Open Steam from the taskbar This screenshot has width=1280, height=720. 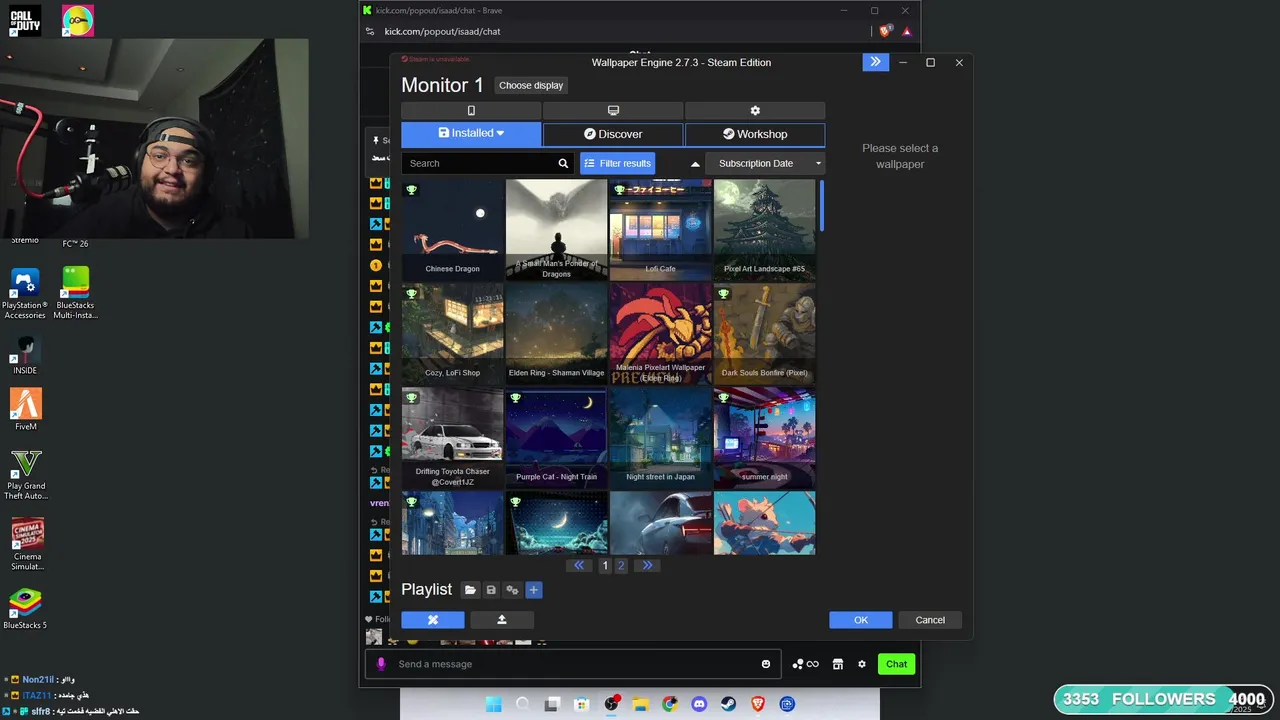(728, 704)
